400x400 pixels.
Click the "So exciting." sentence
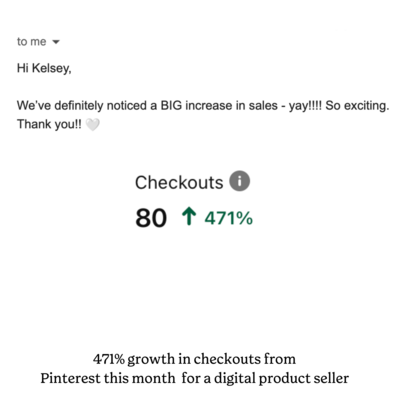(357, 106)
